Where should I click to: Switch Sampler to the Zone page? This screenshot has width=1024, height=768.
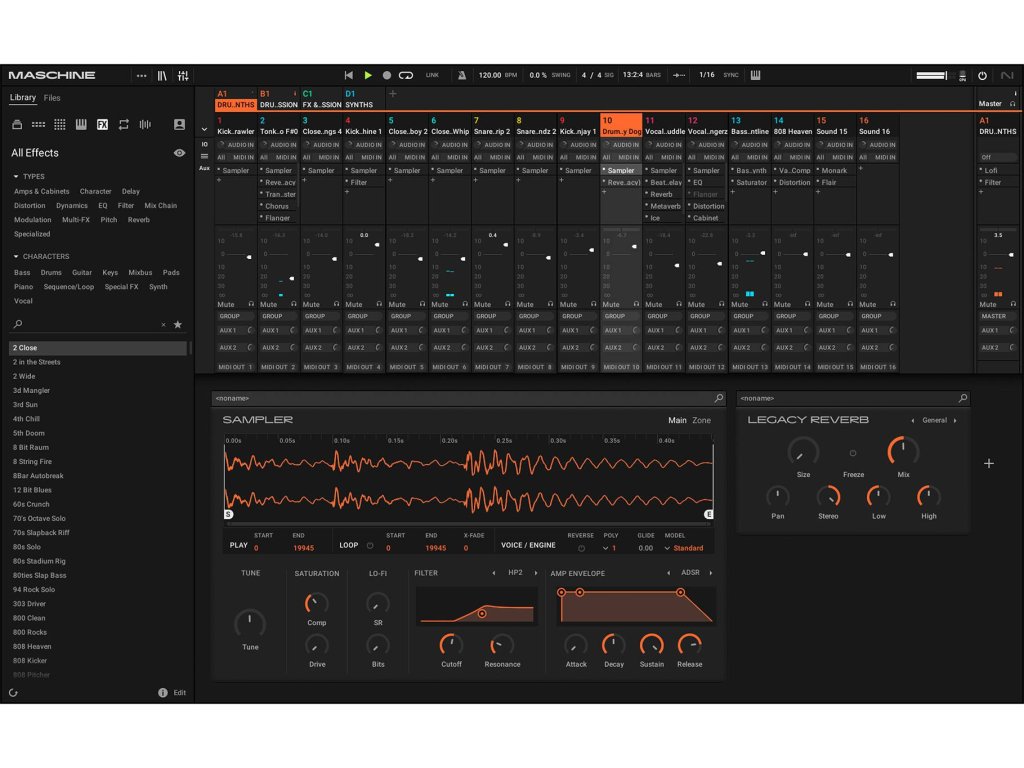[x=701, y=421]
